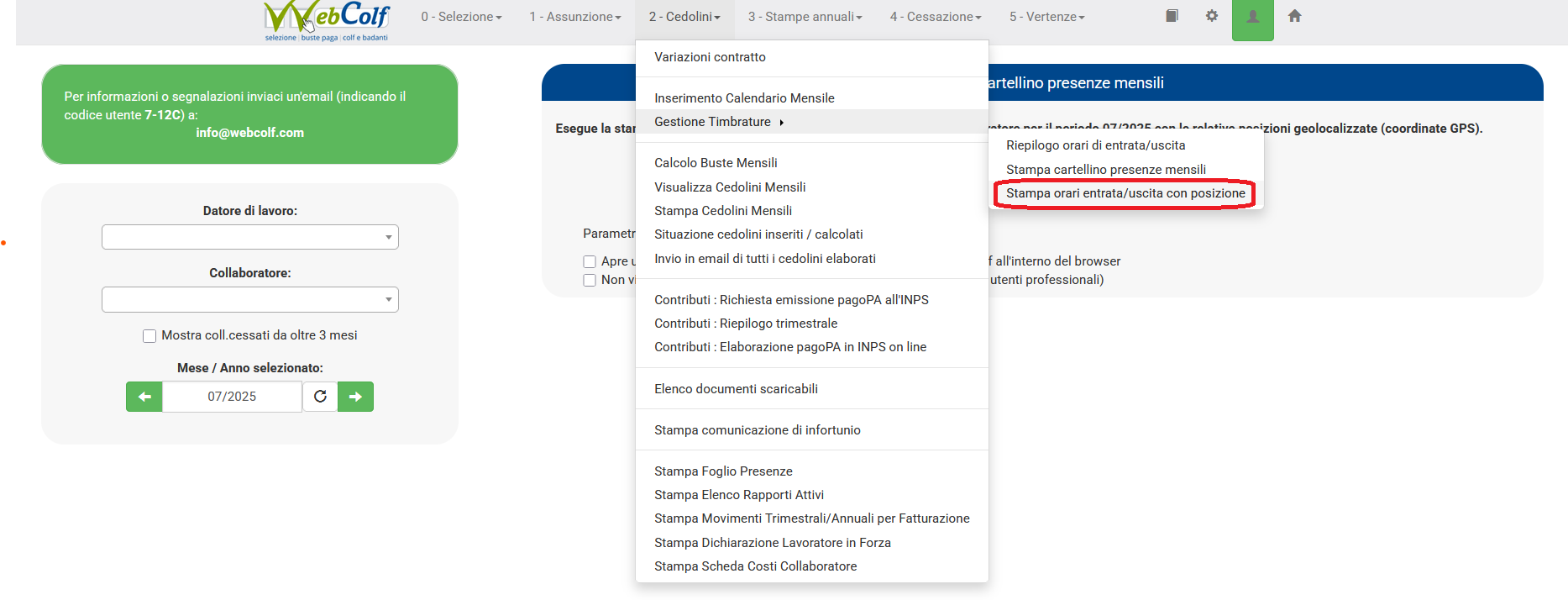Click the info@webcolf.com email link
Screen dimensions: 1568x600
pos(249,133)
